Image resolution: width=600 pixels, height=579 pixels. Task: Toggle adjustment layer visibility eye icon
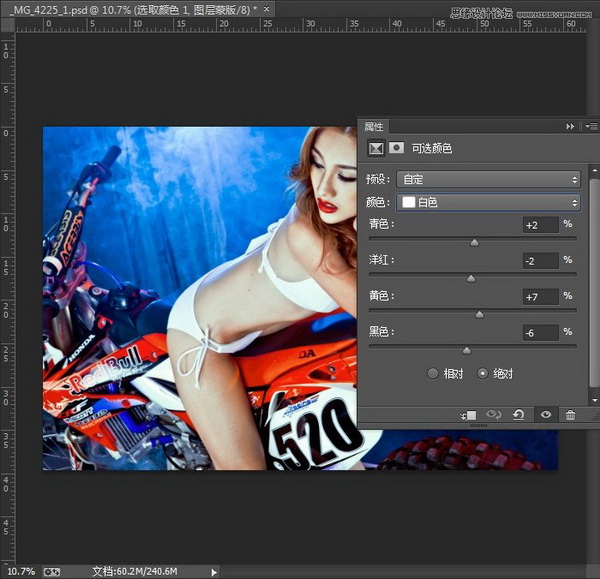545,414
